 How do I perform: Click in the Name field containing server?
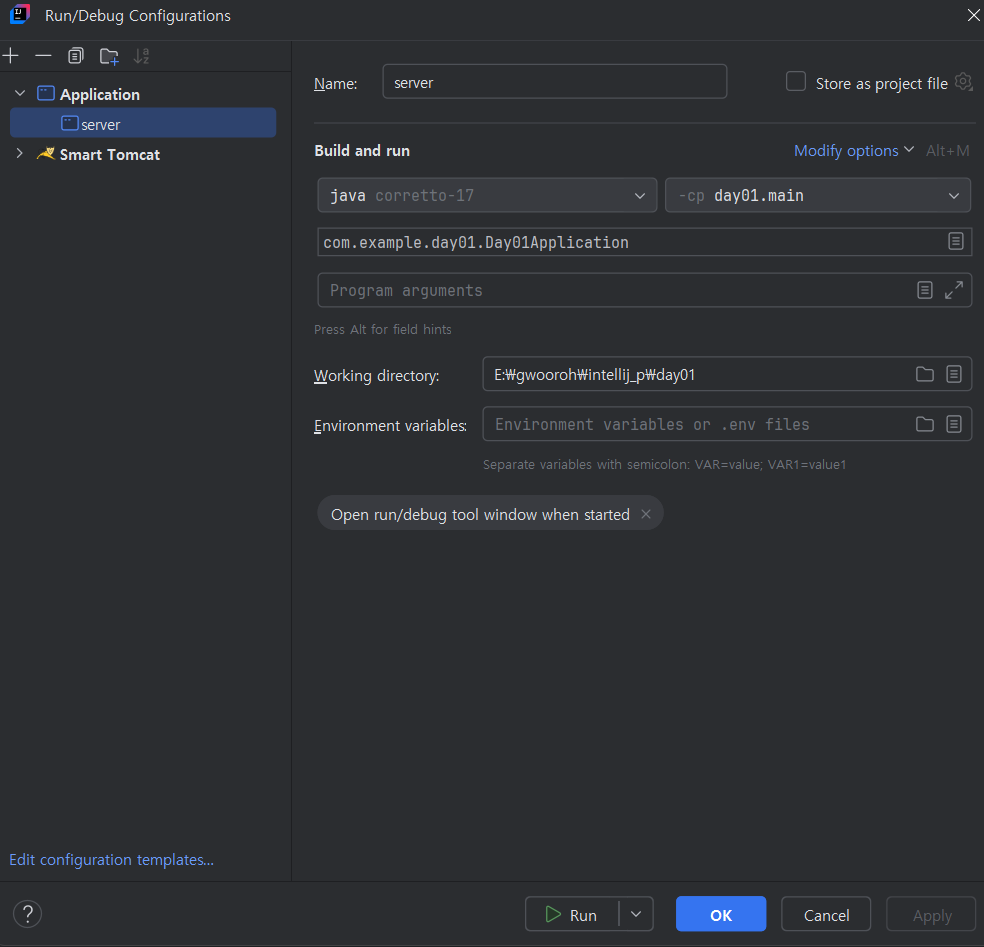[x=555, y=82]
